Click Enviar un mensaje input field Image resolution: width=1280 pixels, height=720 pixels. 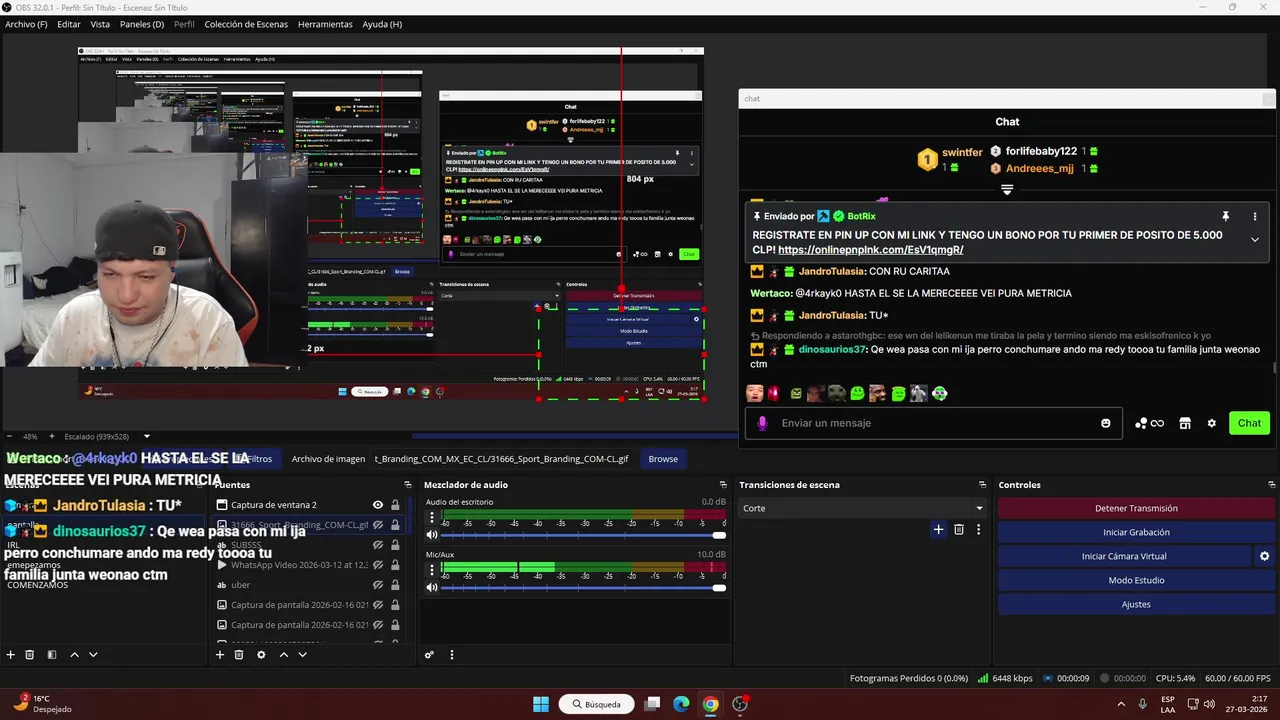click(934, 423)
